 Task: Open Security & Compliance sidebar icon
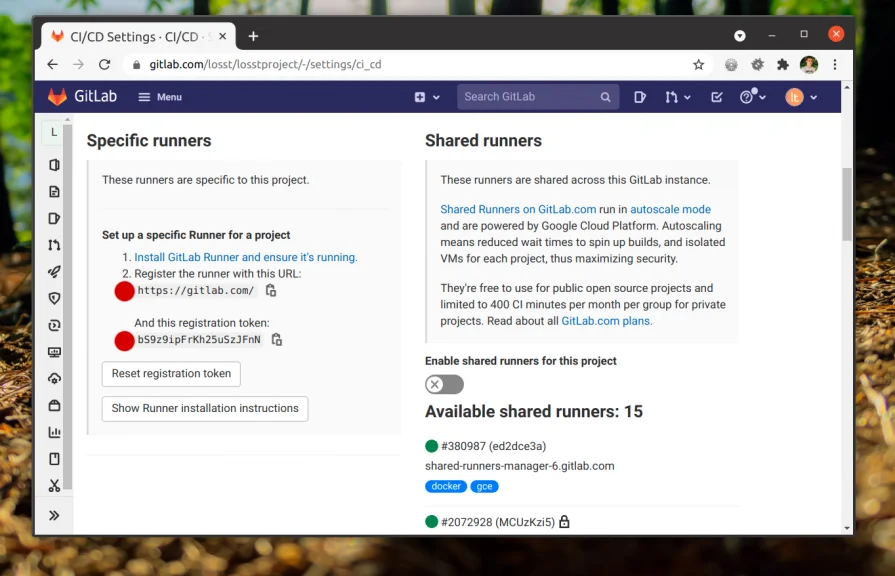(54, 298)
